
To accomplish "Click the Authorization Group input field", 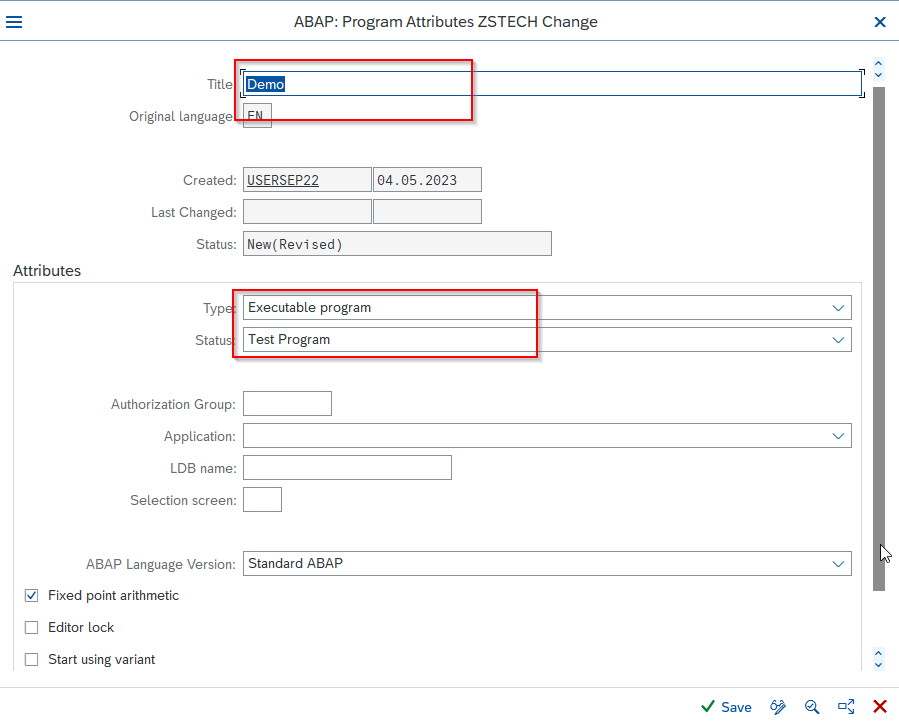I will 287,404.
